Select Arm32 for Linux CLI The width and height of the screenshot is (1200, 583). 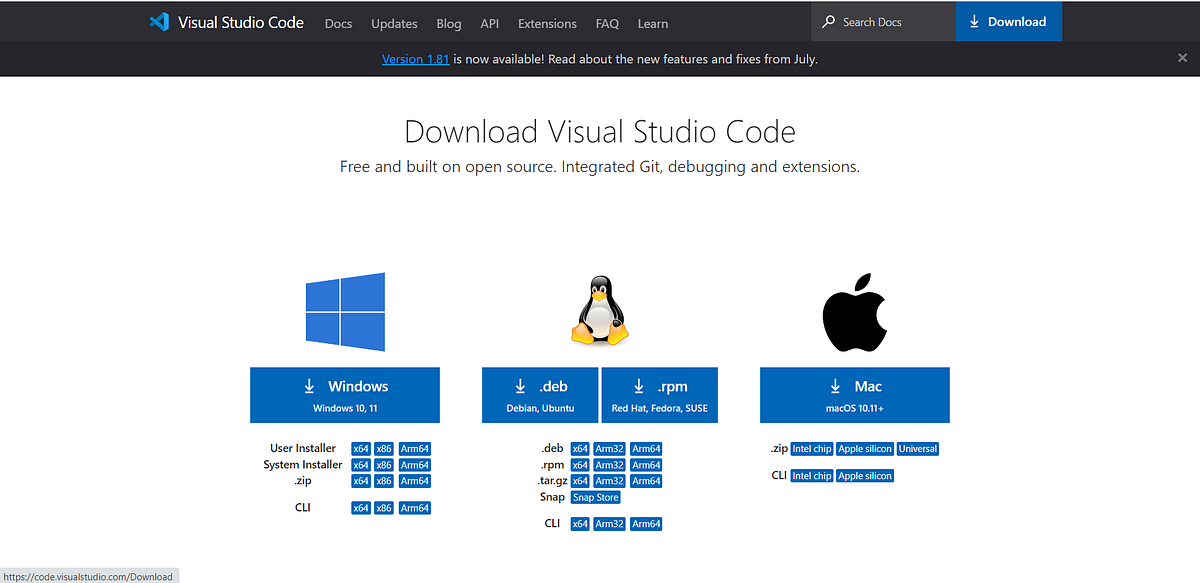(610, 524)
